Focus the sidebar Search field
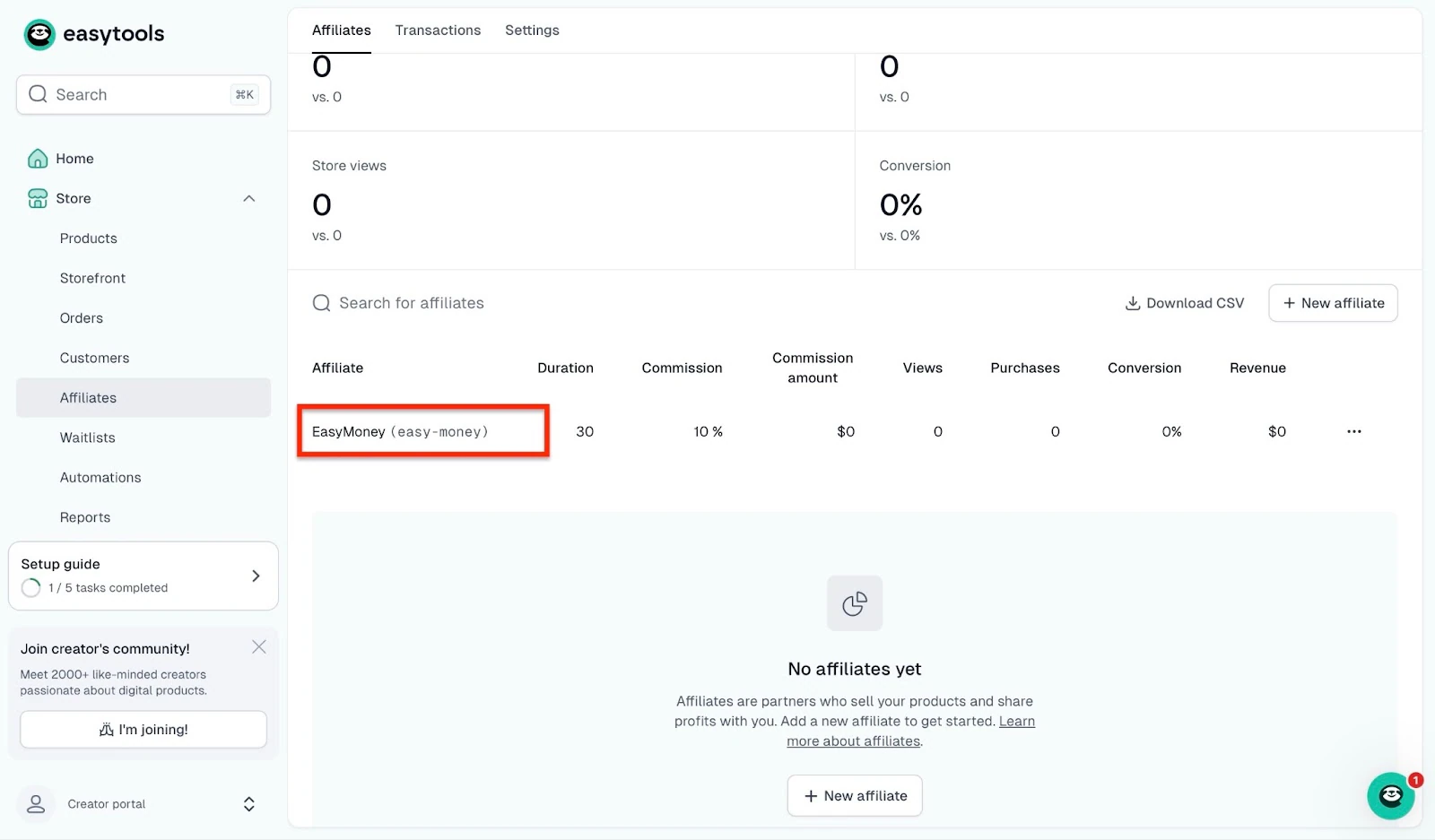The height and width of the screenshot is (840, 1435). (x=143, y=94)
